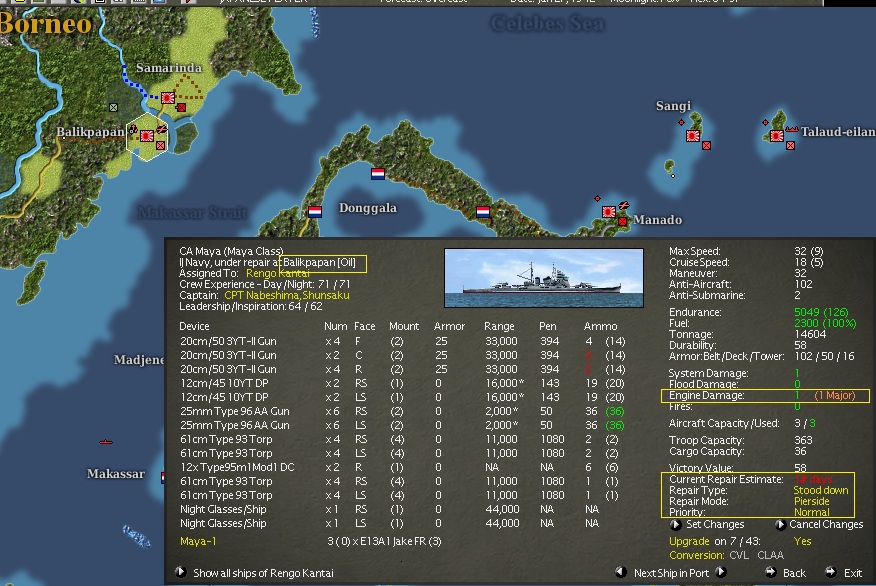Click the 'Exit' label

853,573
